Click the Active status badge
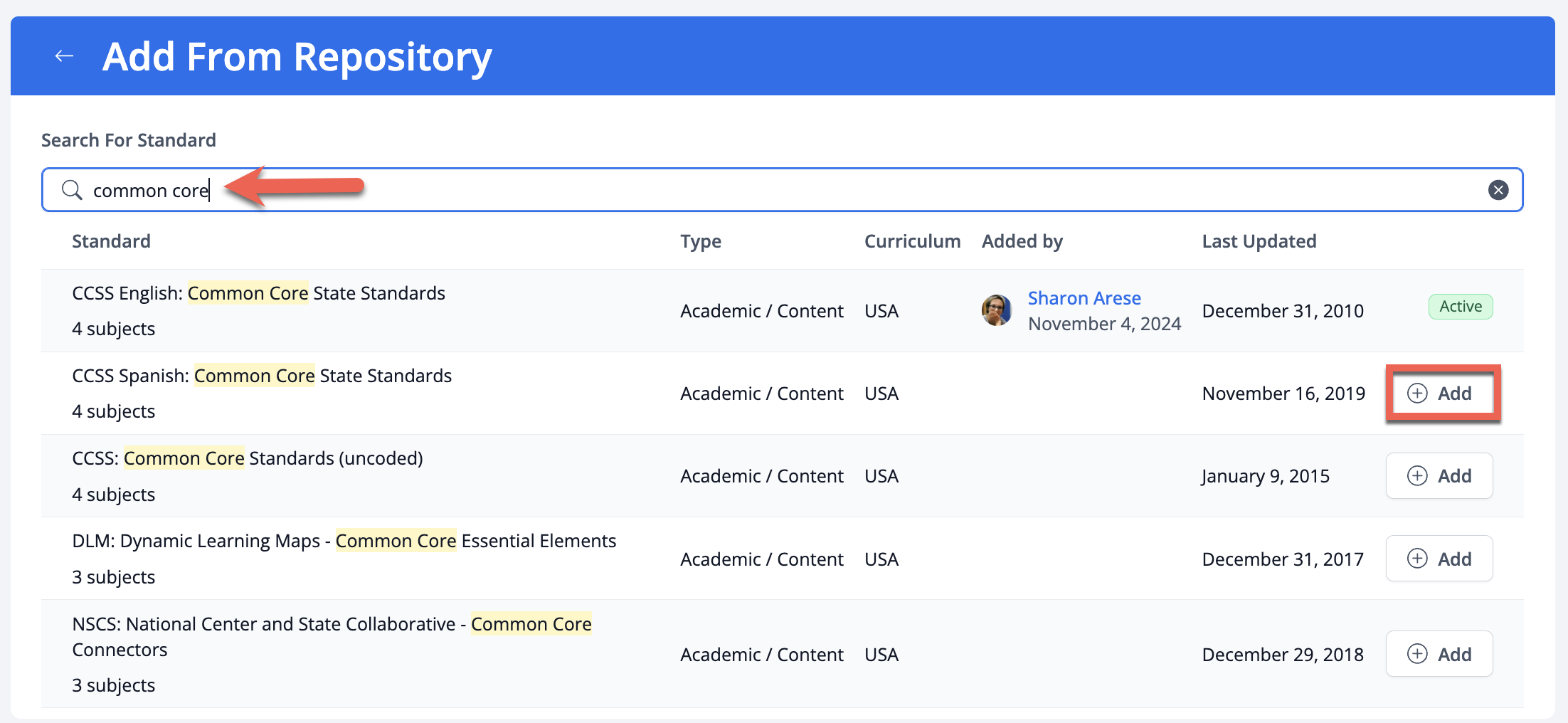Image resolution: width=1568 pixels, height=723 pixels. tap(1460, 307)
